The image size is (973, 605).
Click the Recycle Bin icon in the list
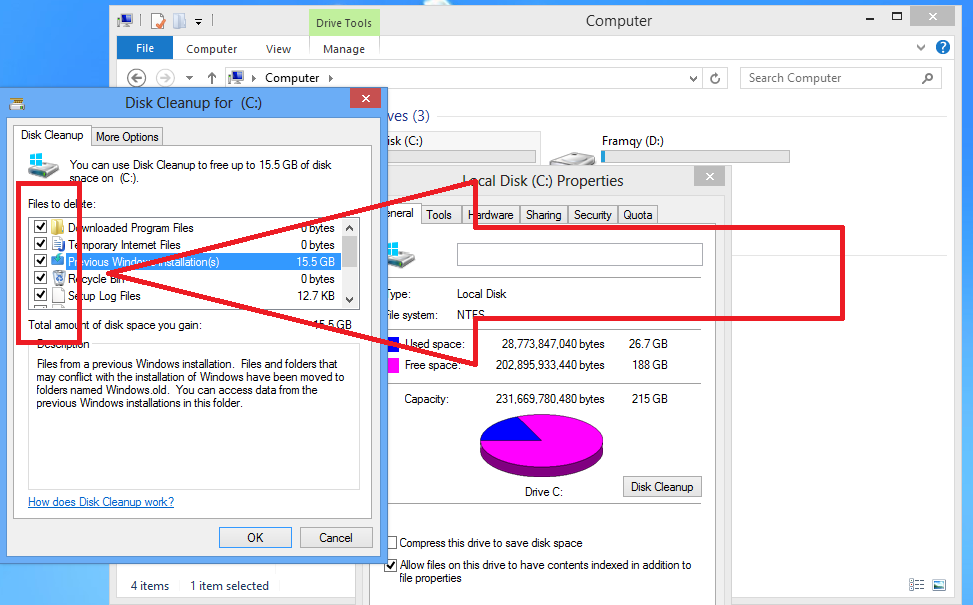pos(58,278)
